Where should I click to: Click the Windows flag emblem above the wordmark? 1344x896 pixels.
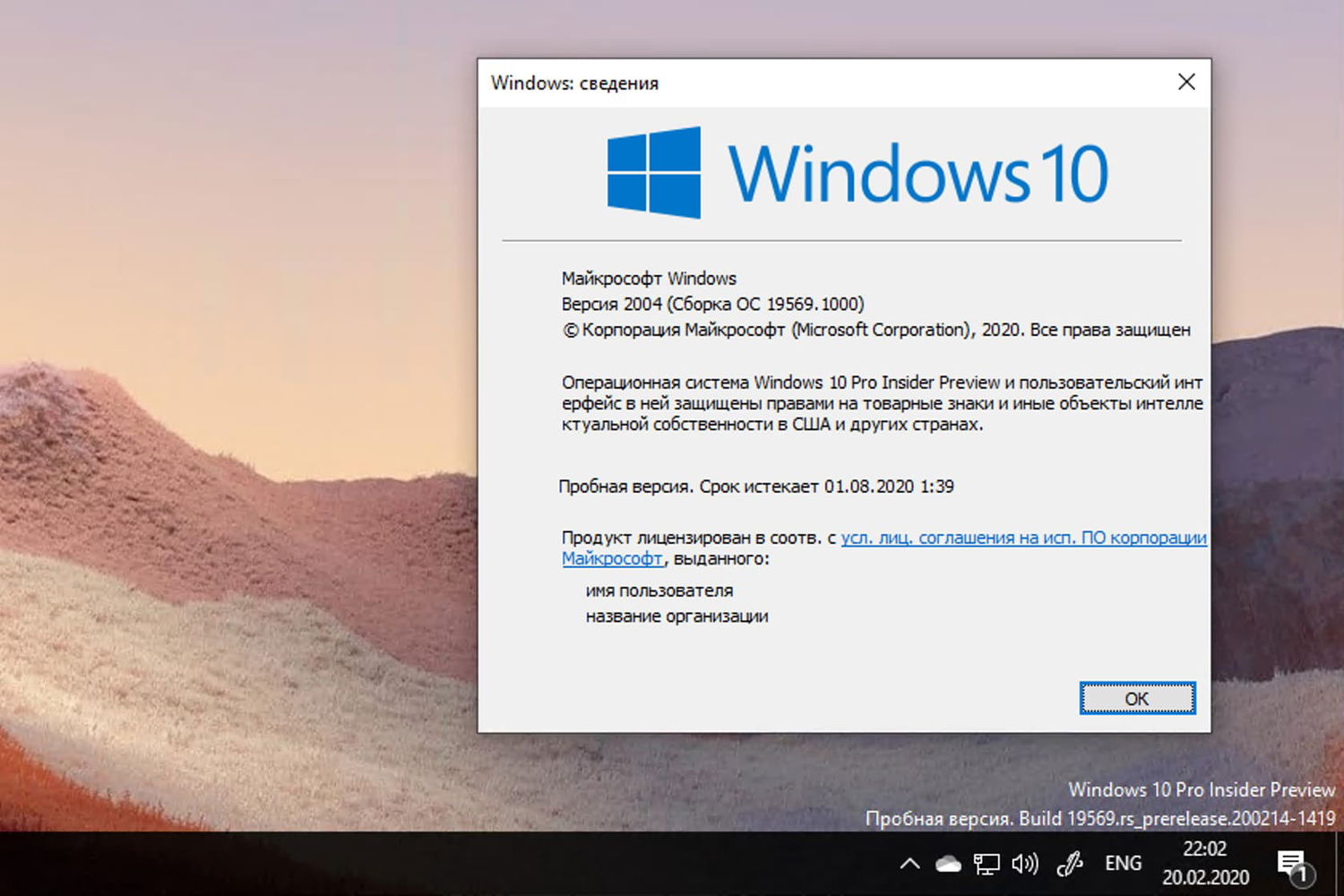(653, 173)
